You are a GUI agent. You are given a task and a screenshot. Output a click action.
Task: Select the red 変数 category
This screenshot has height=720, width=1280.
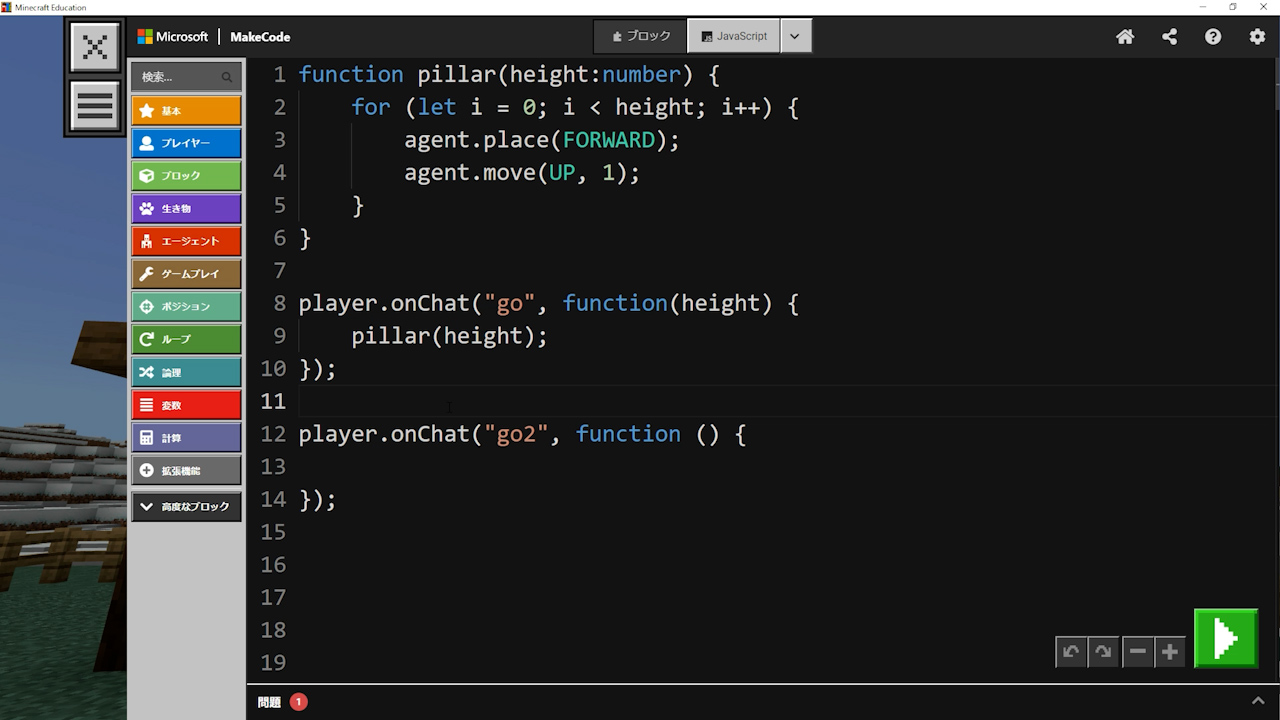tap(186, 405)
